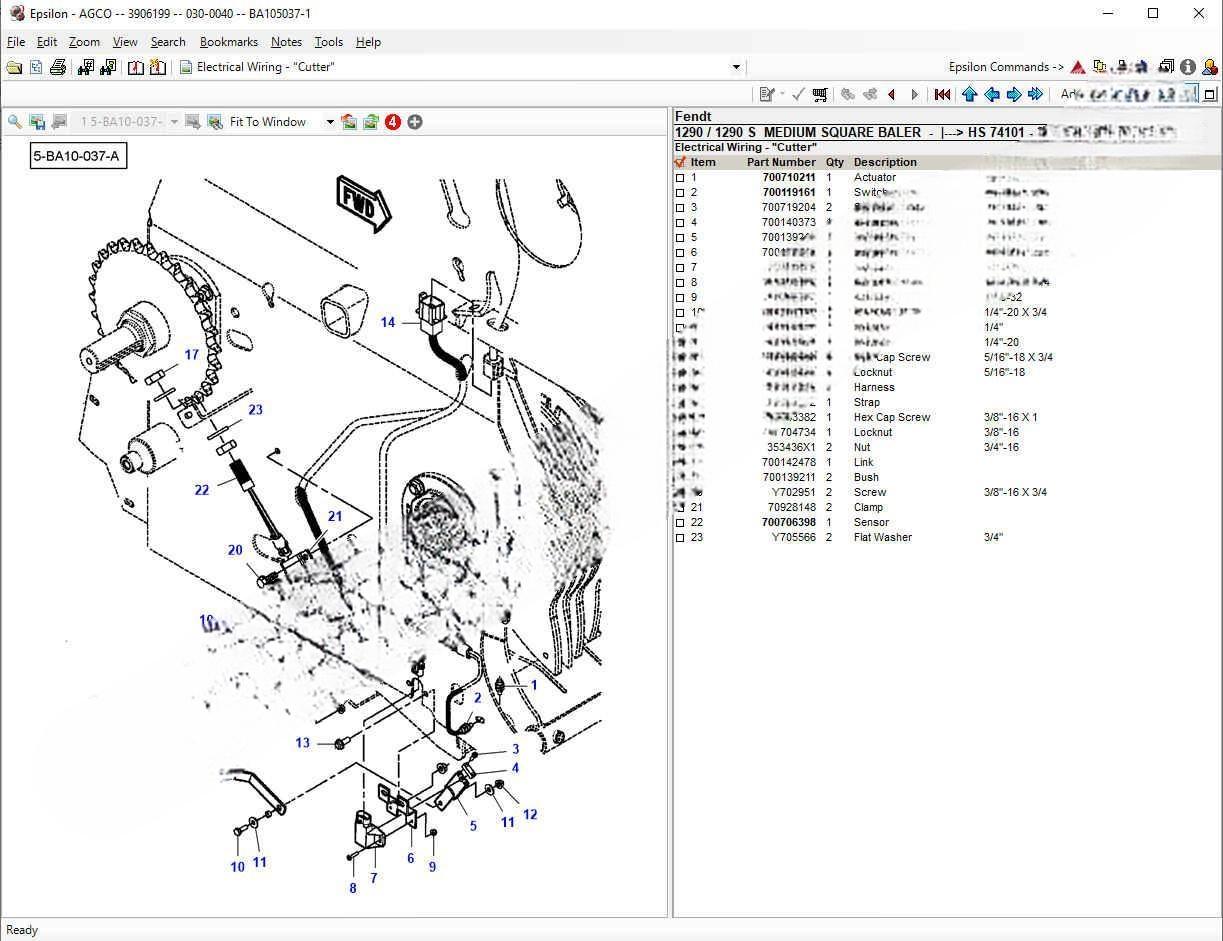
Task: Click the blue up arrow icon
Action: pyautogui.click(x=969, y=94)
